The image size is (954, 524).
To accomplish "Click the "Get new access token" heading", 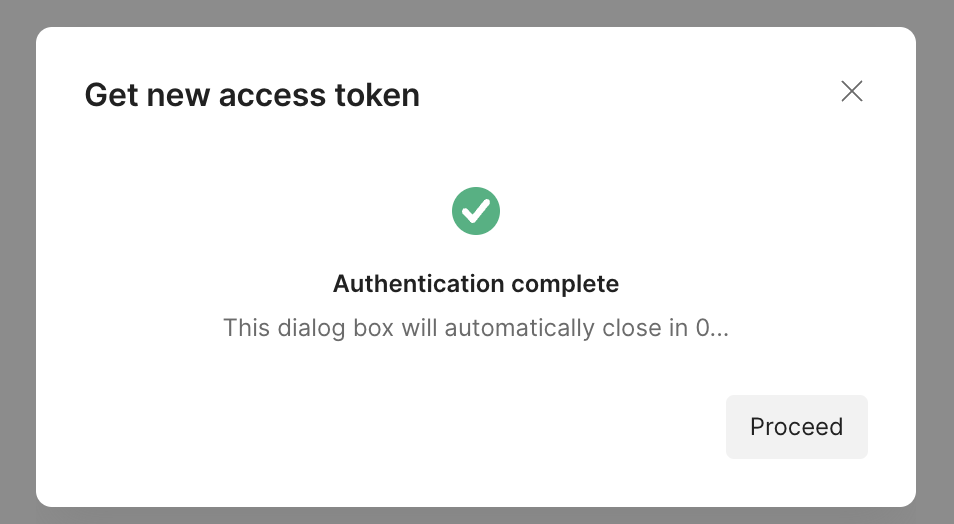I will 252,95.
